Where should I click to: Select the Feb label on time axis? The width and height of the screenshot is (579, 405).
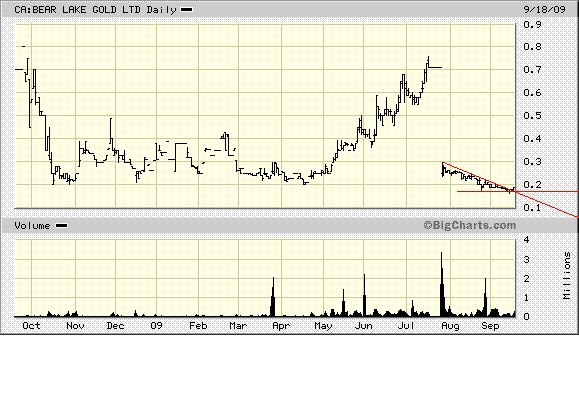[x=198, y=326]
